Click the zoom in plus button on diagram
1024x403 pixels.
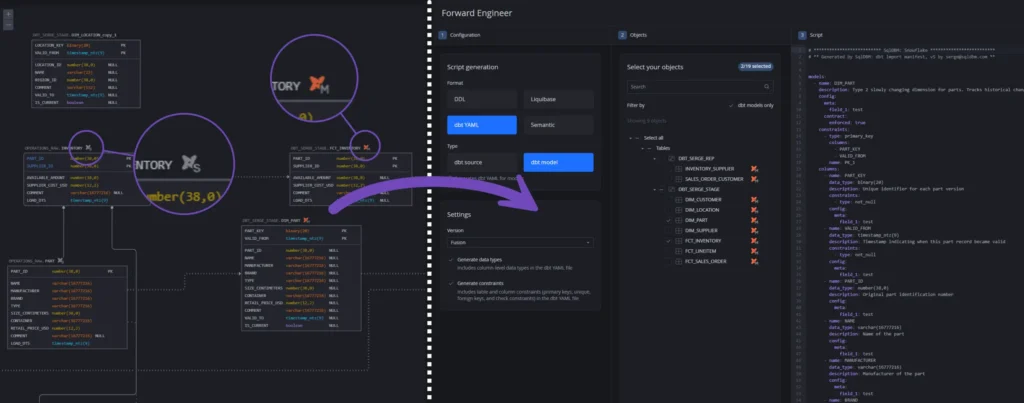pyautogui.click(x=8, y=14)
